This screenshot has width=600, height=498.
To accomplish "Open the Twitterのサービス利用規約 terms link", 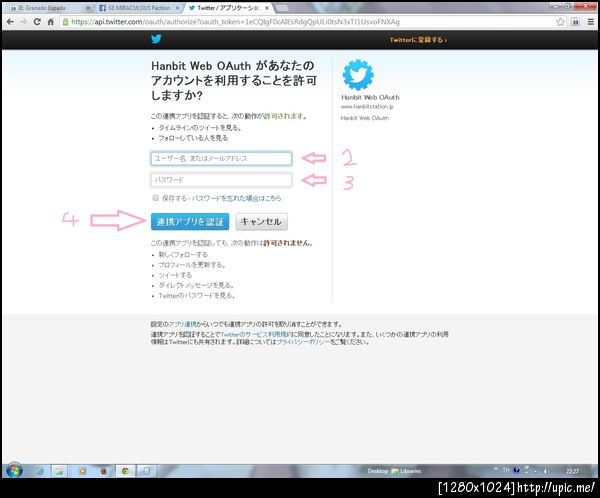I will pyautogui.click(x=256, y=335).
